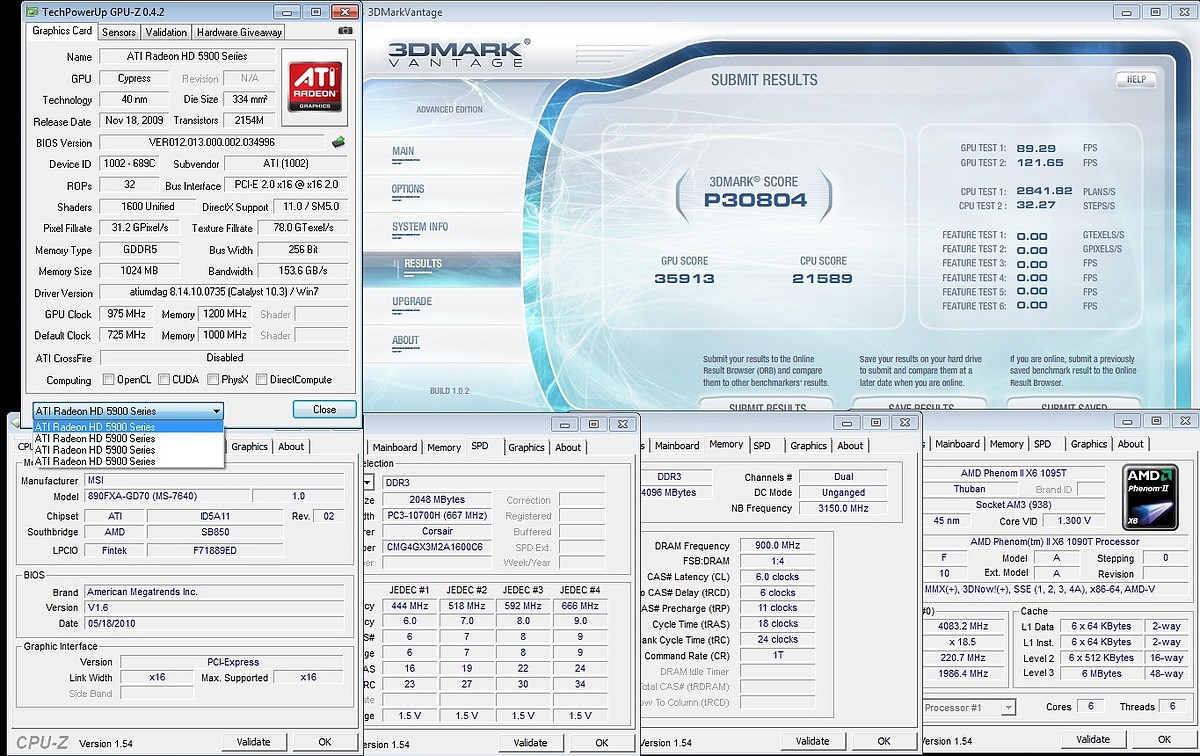Go to SYSTEM INFO in 3DMark menu
The height and width of the screenshot is (756, 1200).
[419, 227]
